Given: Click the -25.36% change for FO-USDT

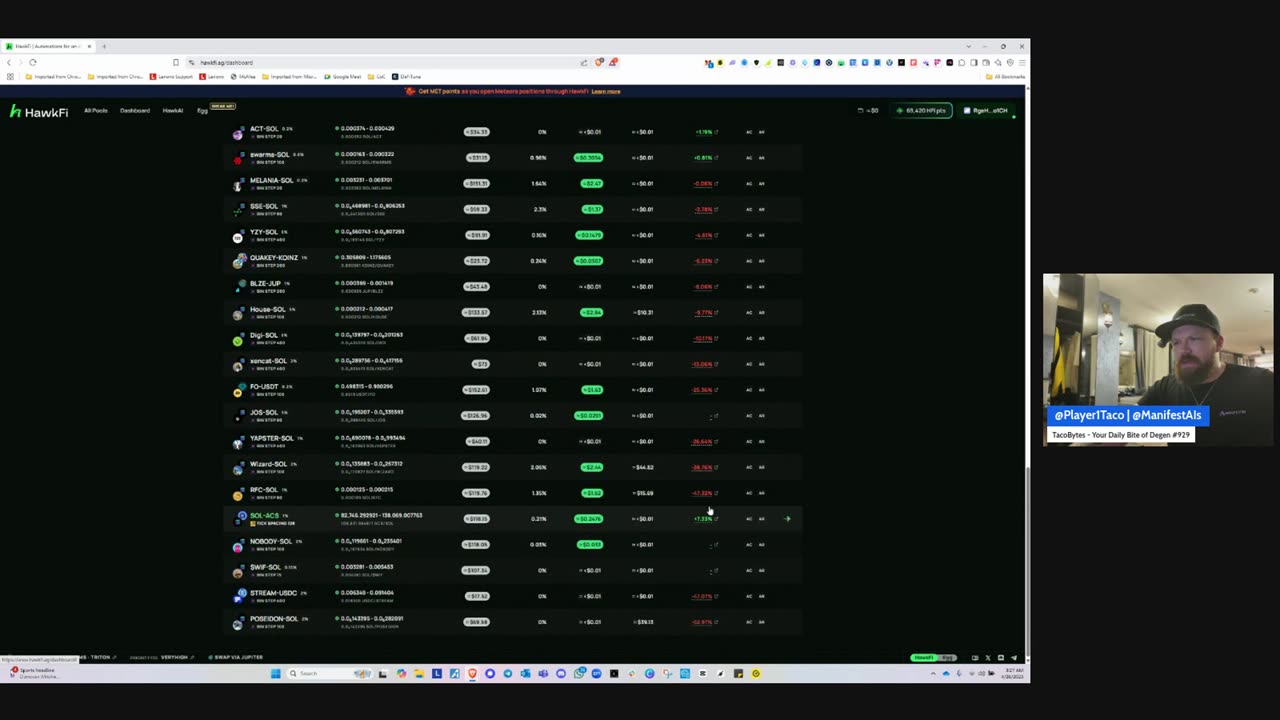Looking at the screenshot, I should [x=702, y=390].
